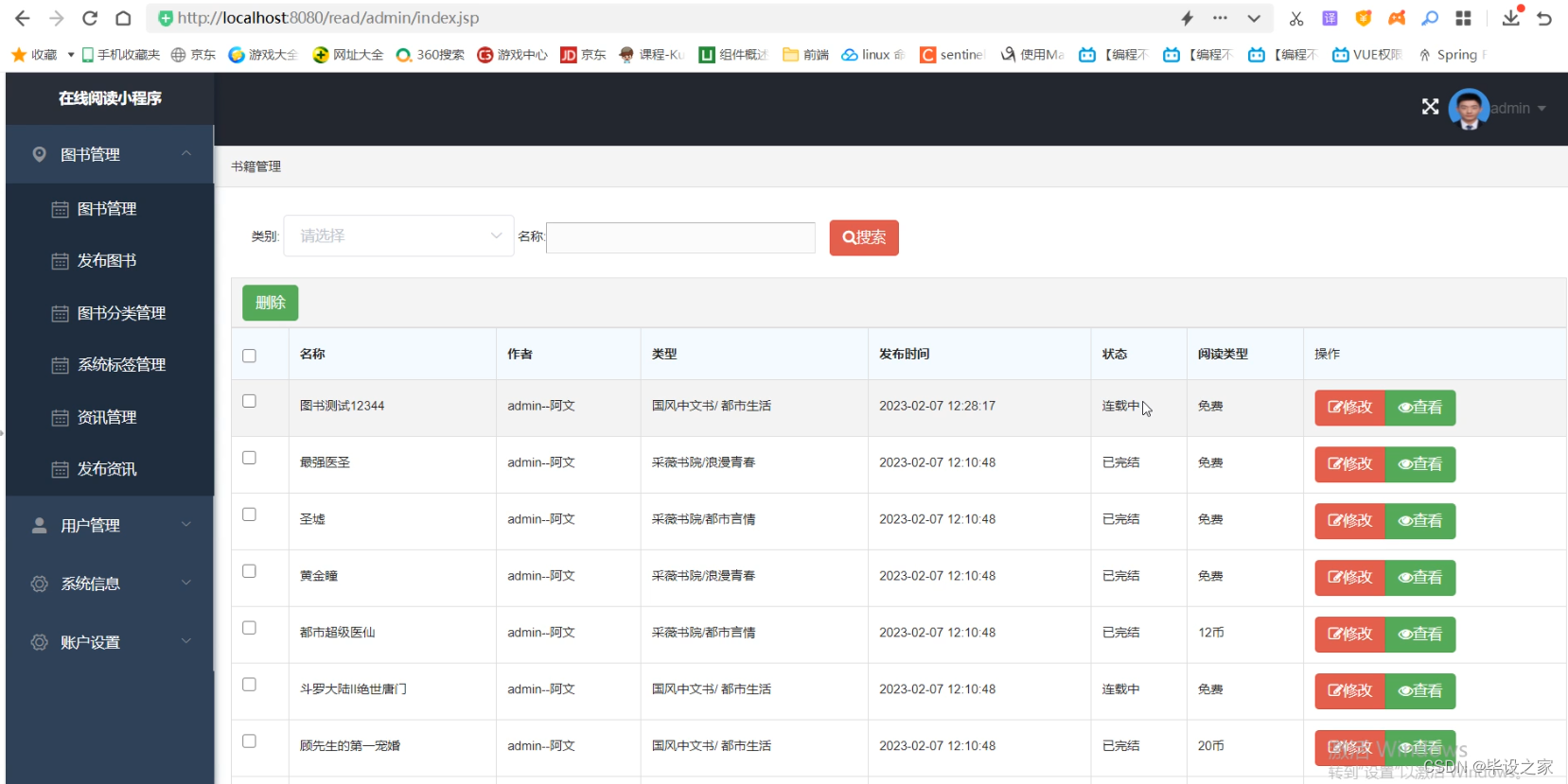Image resolution: width=1568 pixels, height=784 pixels.
Task: Check the box for 斗罗大陆II绝世唐门
Action: point(249,685)
